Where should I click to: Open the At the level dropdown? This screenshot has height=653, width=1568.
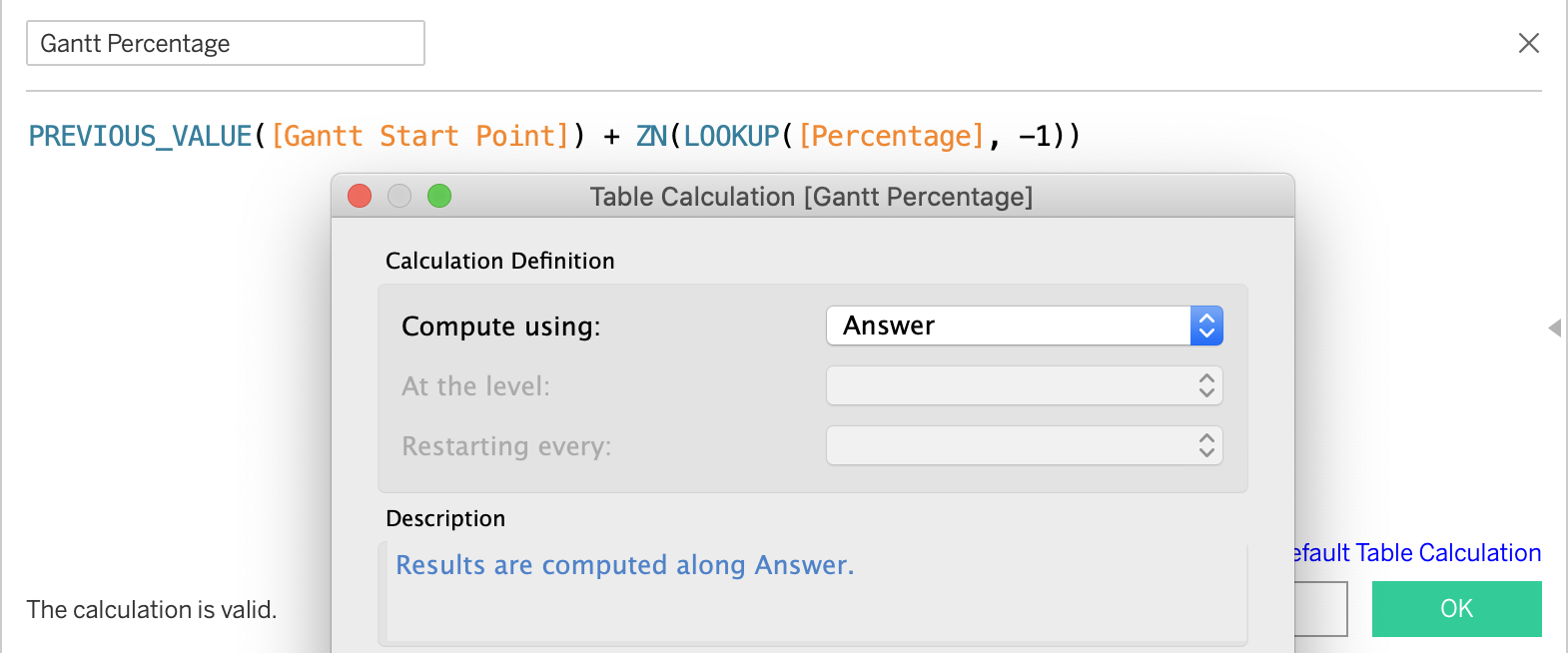[x=1024, y=385]
